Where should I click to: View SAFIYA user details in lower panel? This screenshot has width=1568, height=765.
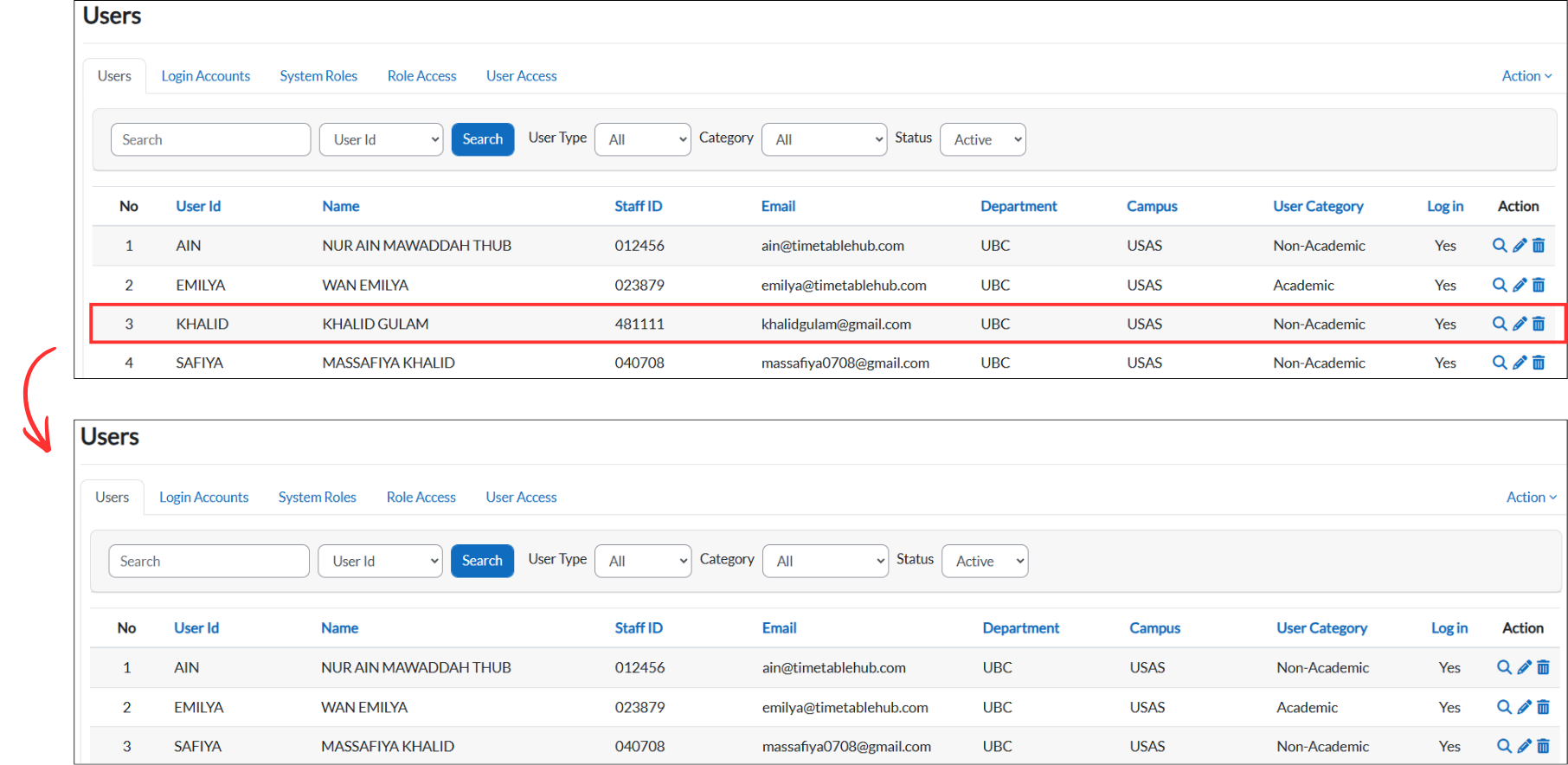pos(1504,746)
